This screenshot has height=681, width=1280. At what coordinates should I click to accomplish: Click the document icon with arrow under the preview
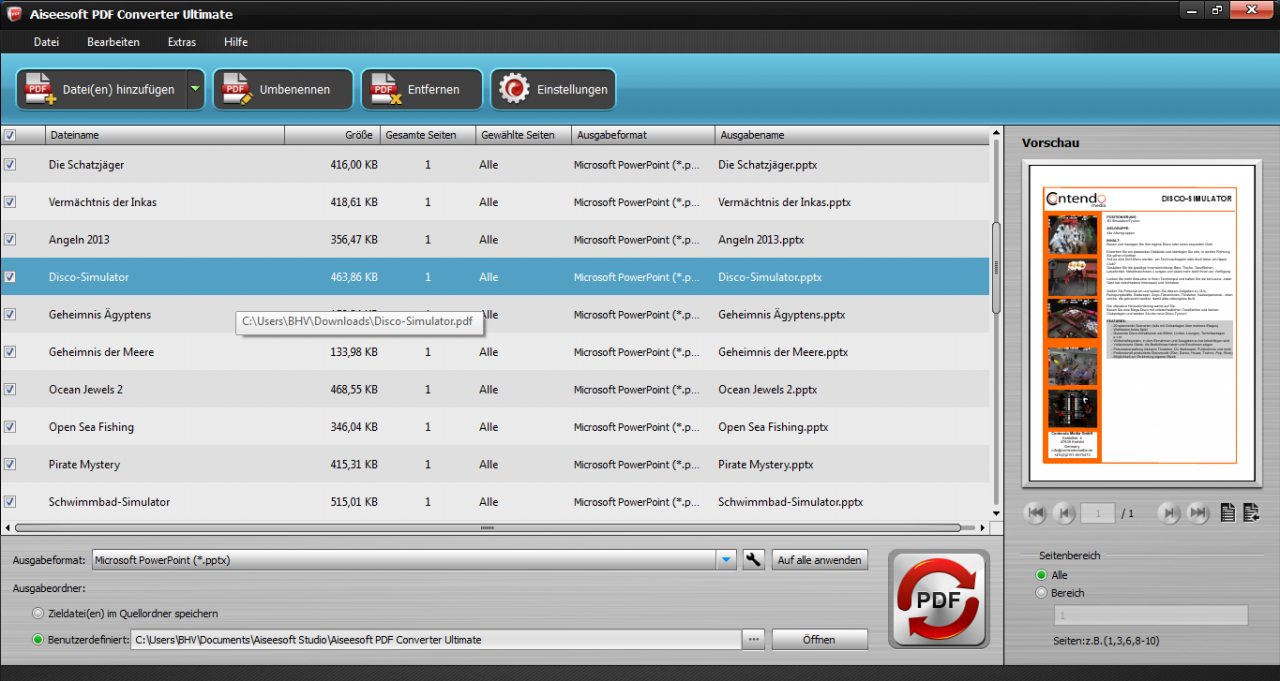tap(1251, 513)
